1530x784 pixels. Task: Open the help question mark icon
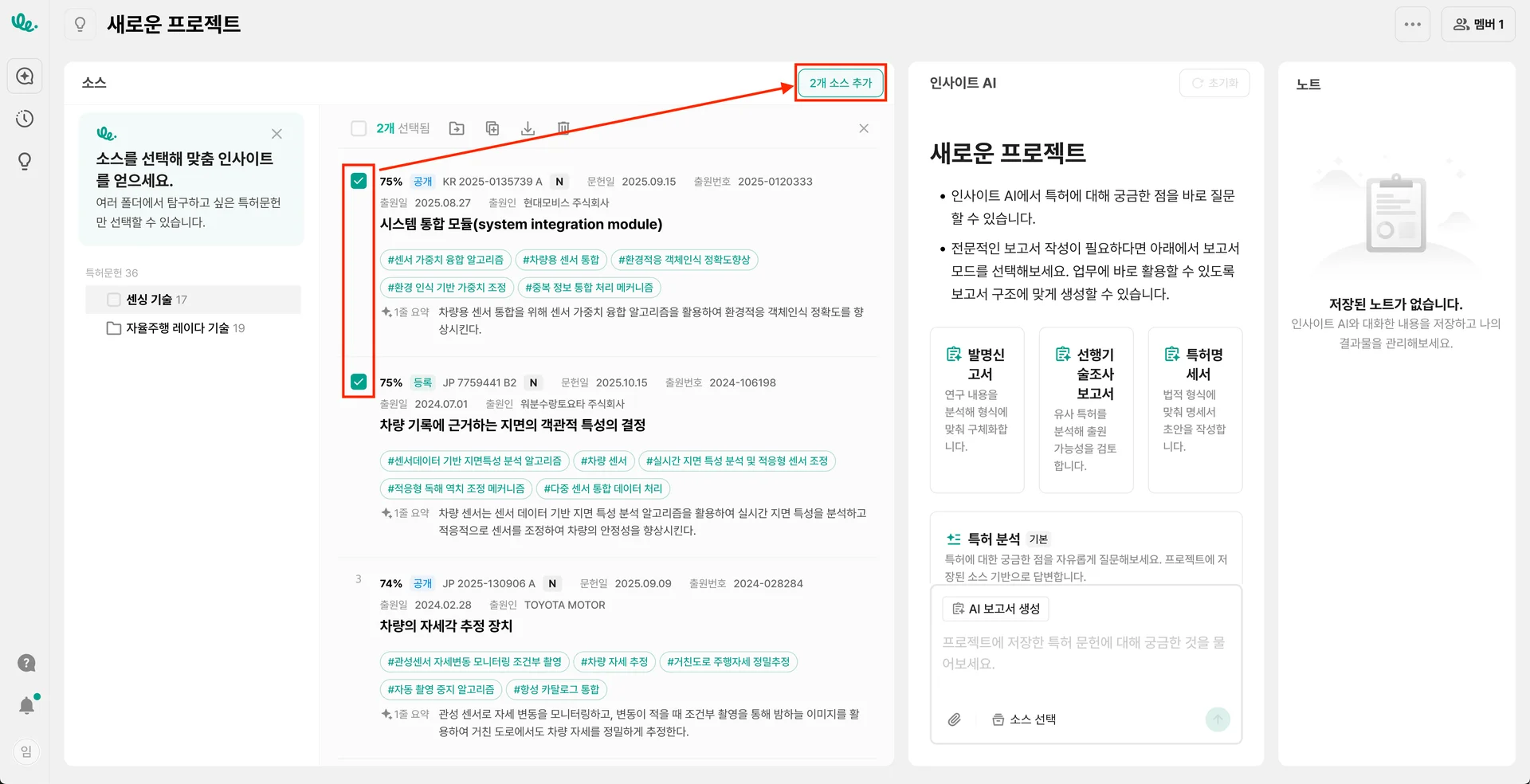[x=26, y=663]
